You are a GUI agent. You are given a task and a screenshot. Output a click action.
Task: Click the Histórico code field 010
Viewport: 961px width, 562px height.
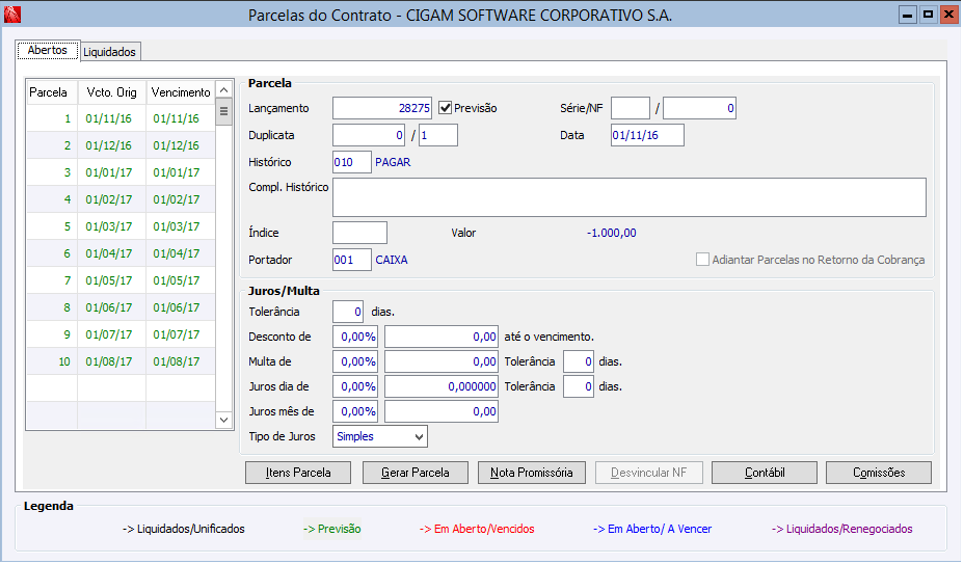click(x=352, y=162)
